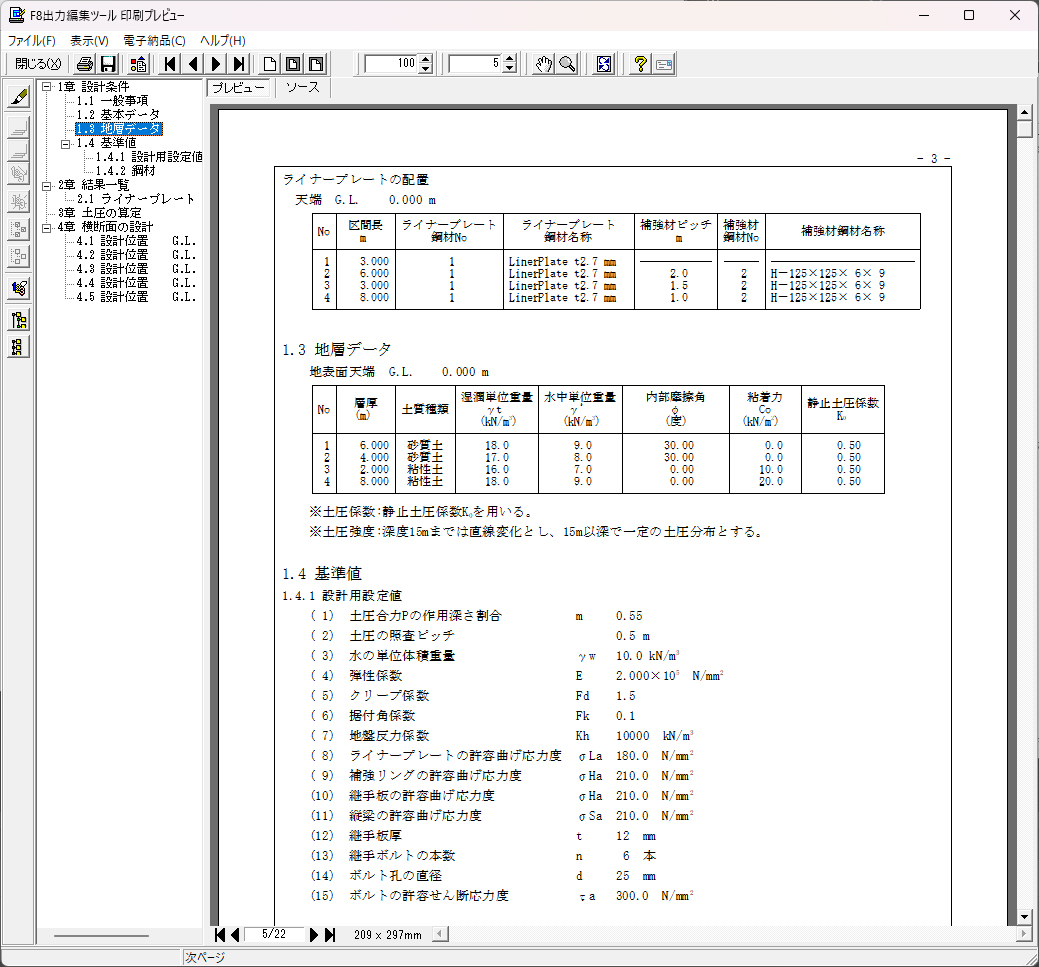Decrease the value 5 with down arrow
The image size is (1039, 967).
pyautogui.click(x=510, y=69)
